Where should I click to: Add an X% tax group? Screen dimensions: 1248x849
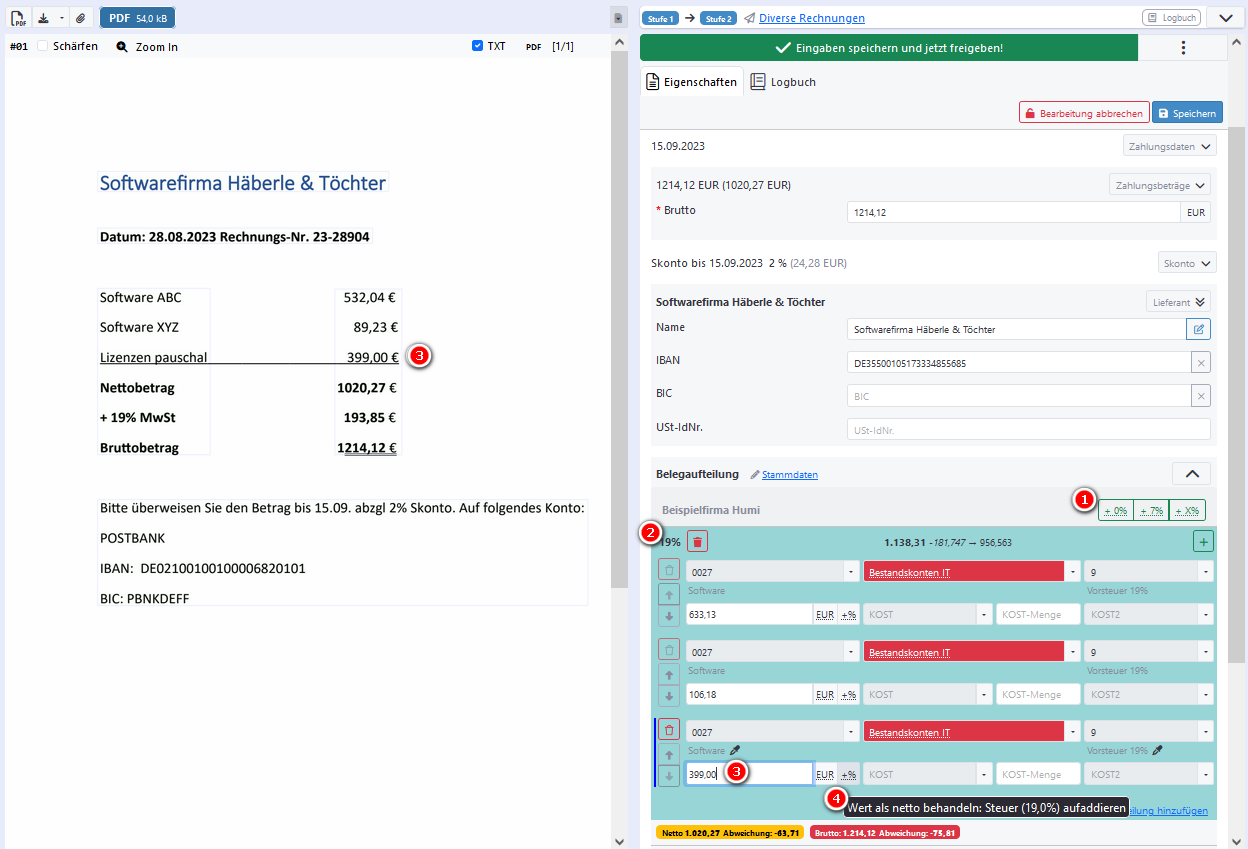(1187, 510)
